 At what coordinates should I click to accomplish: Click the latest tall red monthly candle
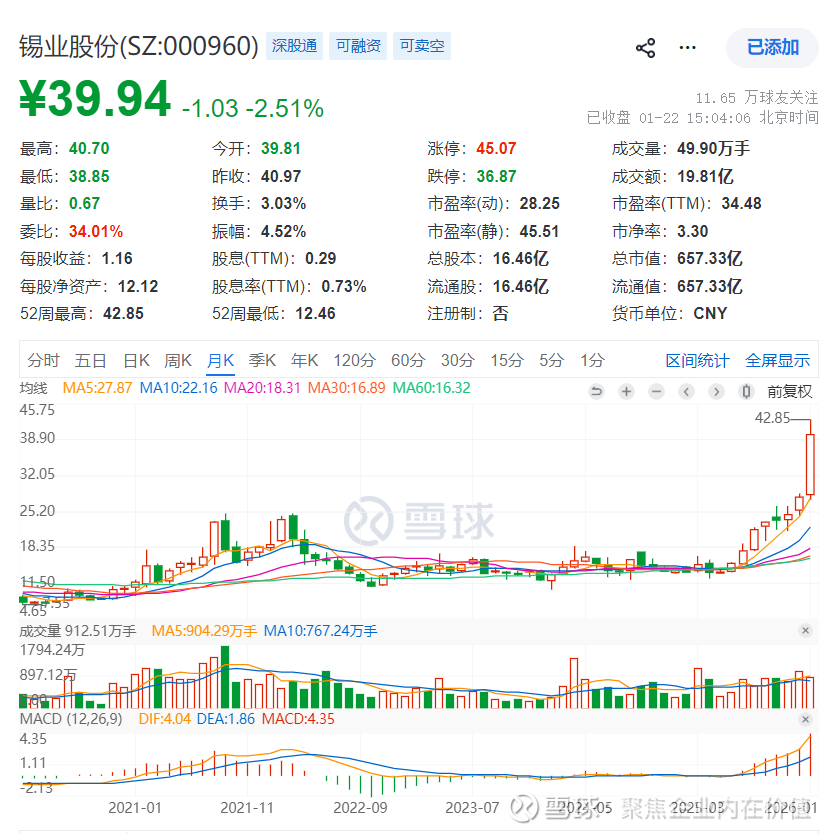click(810, 464)
